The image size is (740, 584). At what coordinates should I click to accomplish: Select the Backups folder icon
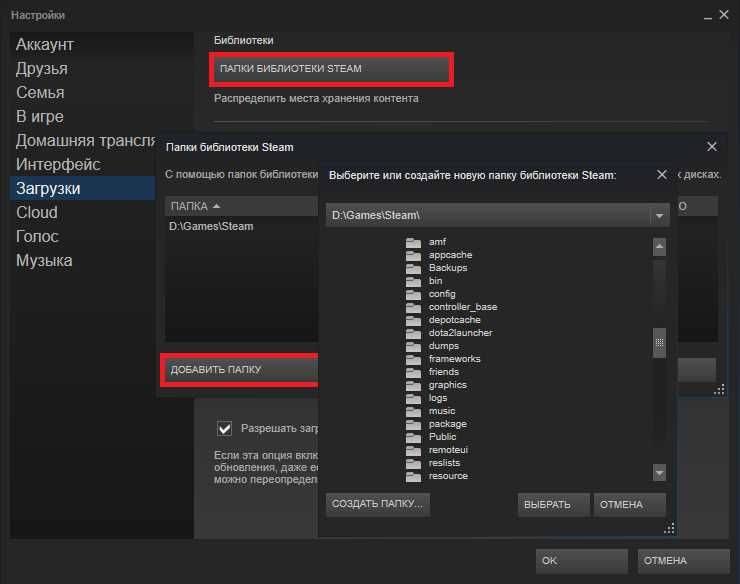(x=413, y=268)
